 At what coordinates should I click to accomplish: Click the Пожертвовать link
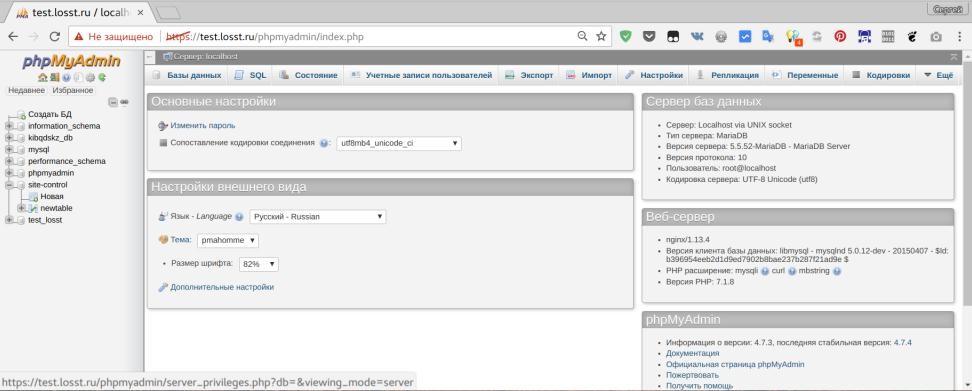pyautogui.click(x=692, y=375)
